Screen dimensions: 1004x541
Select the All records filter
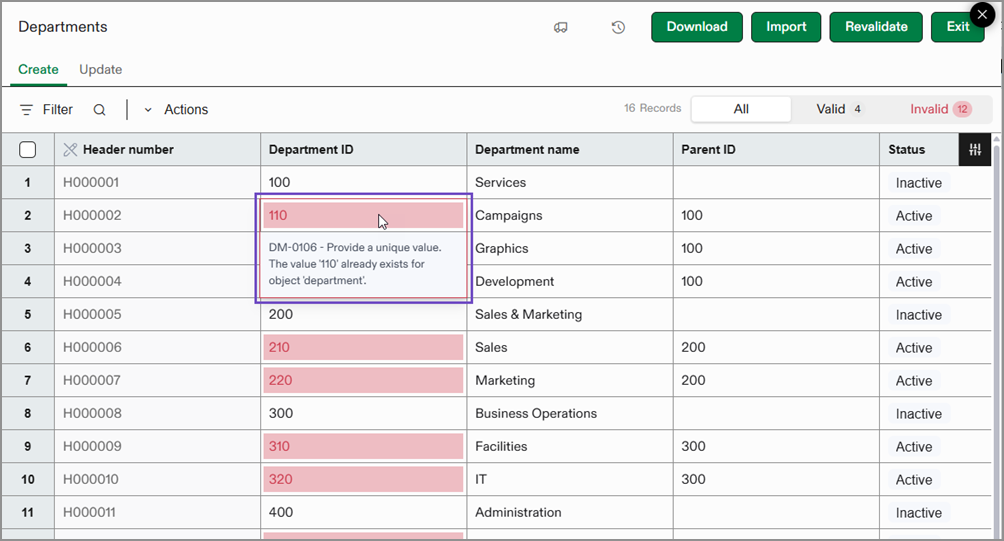(x=741, y=109)
